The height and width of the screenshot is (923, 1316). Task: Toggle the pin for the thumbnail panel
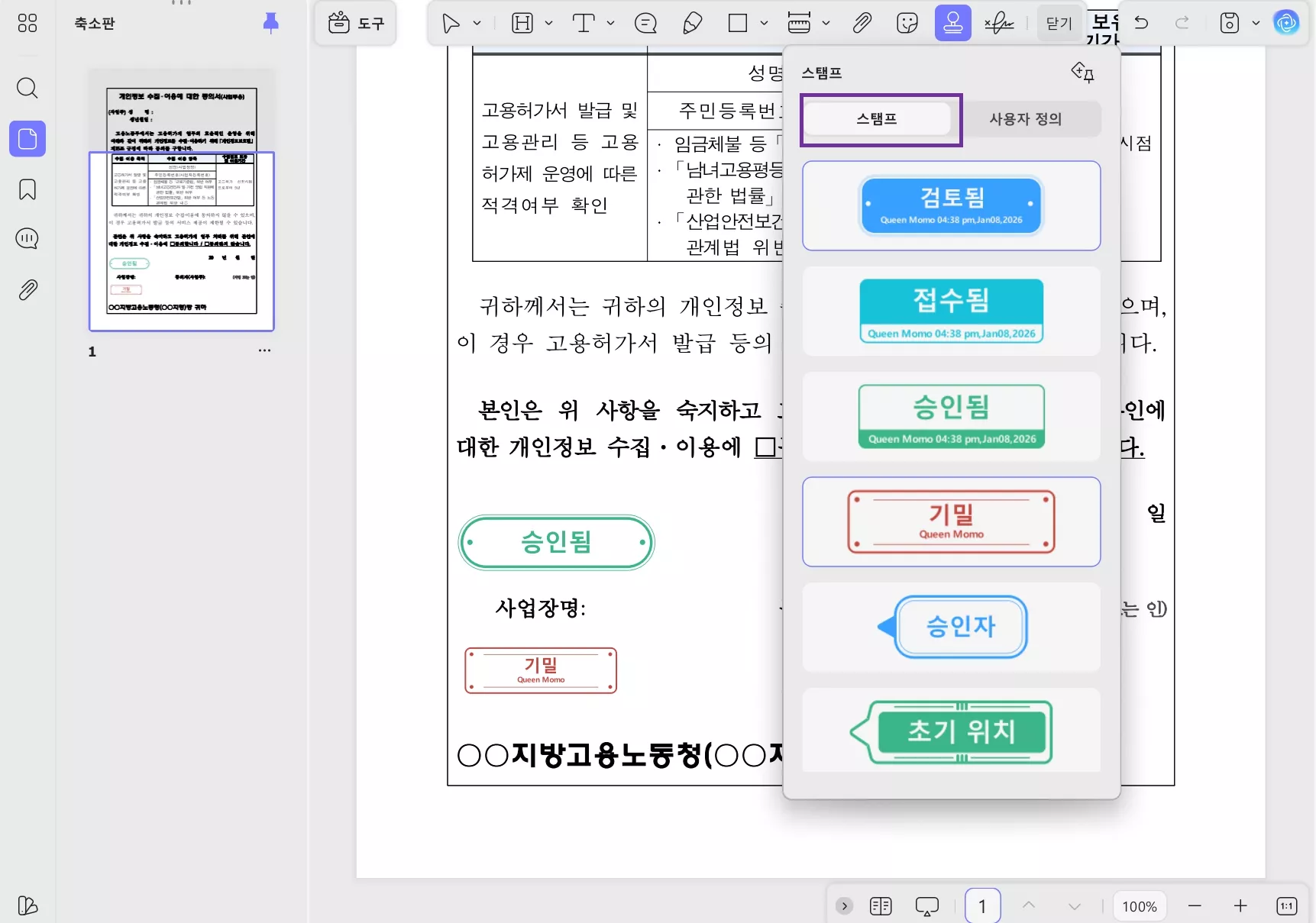[270, 24]
